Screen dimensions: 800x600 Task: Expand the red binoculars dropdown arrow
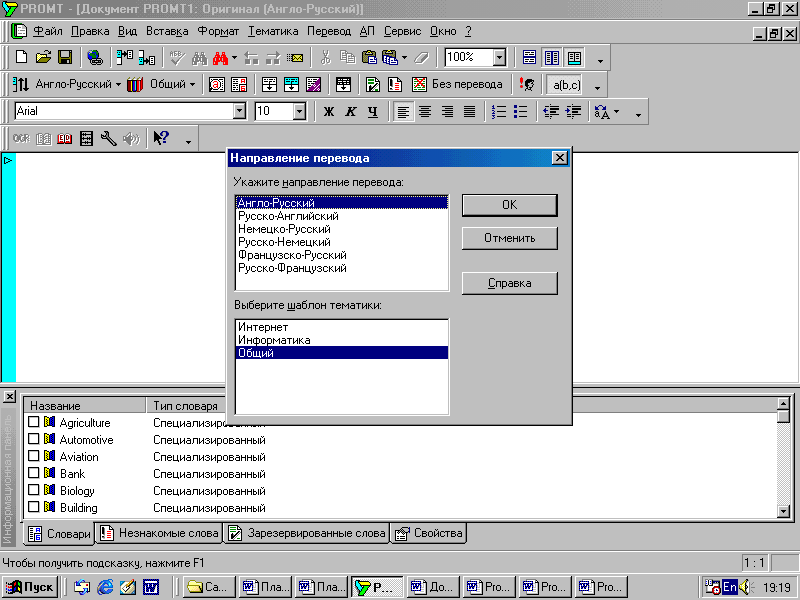[234, 58]
